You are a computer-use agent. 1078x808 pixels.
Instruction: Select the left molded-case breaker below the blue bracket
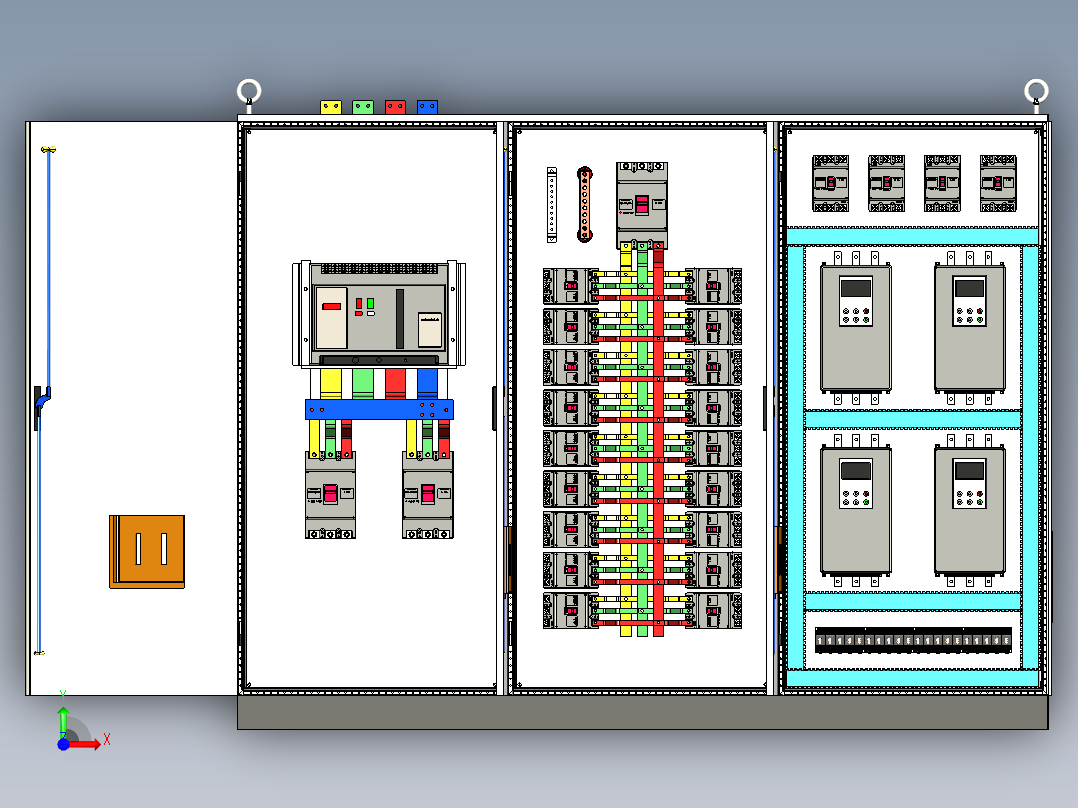click(331, 495)
